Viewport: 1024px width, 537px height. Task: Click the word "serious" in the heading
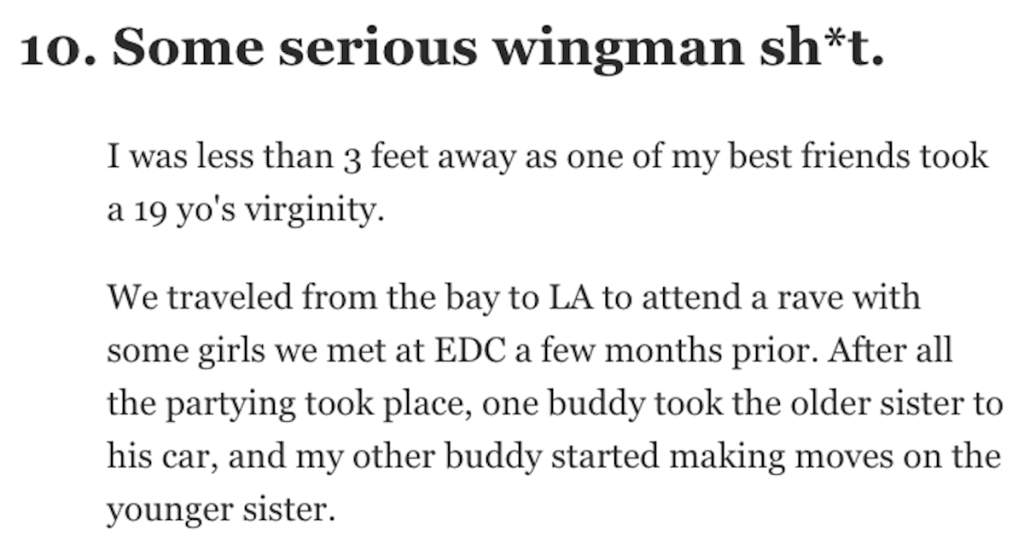[378, 48]
